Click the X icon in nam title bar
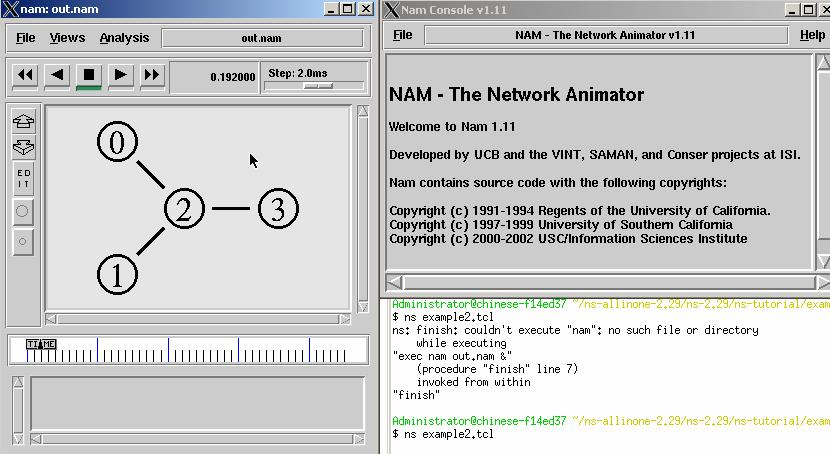 coord(10,9)
